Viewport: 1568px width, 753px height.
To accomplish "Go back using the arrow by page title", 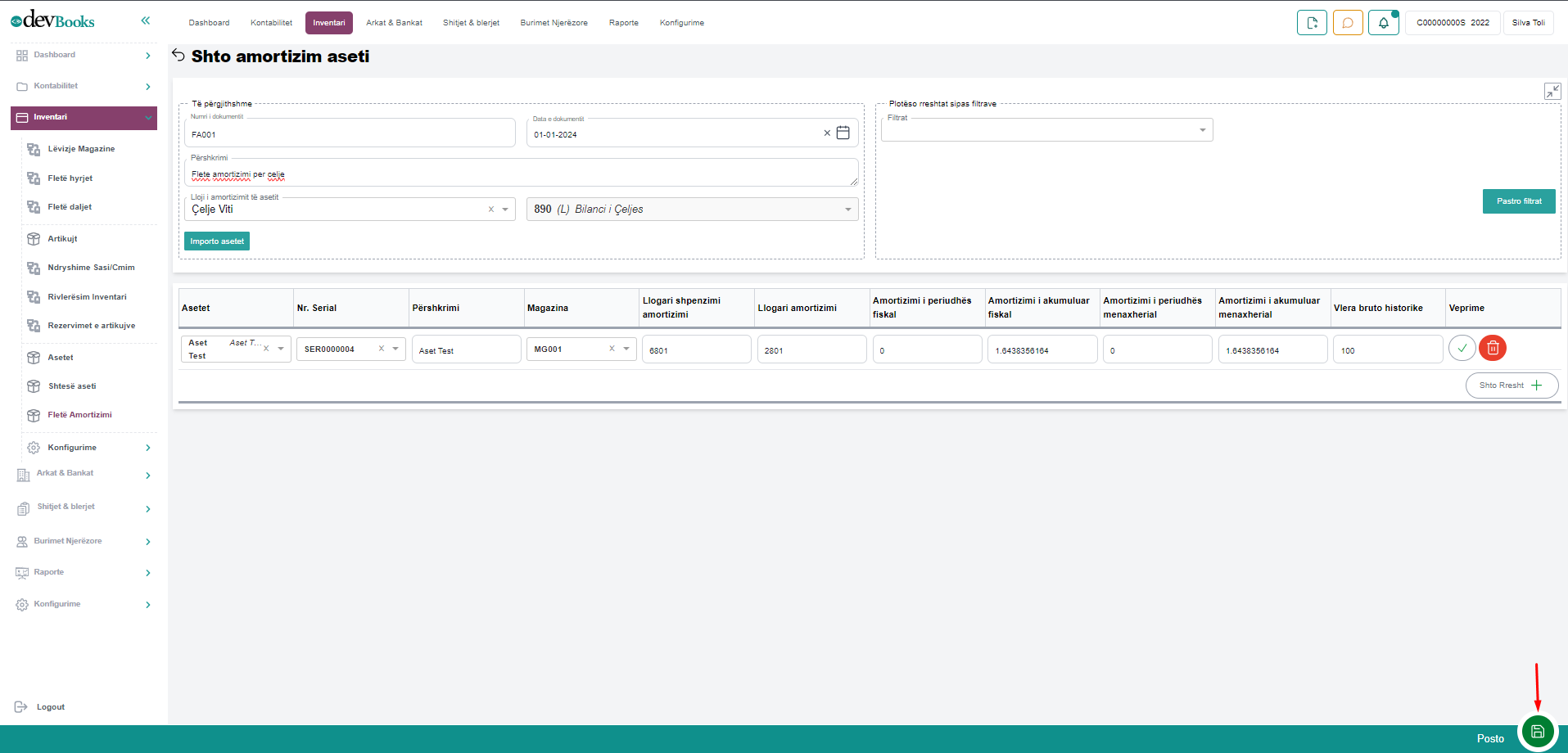I will tap(178, 55).
